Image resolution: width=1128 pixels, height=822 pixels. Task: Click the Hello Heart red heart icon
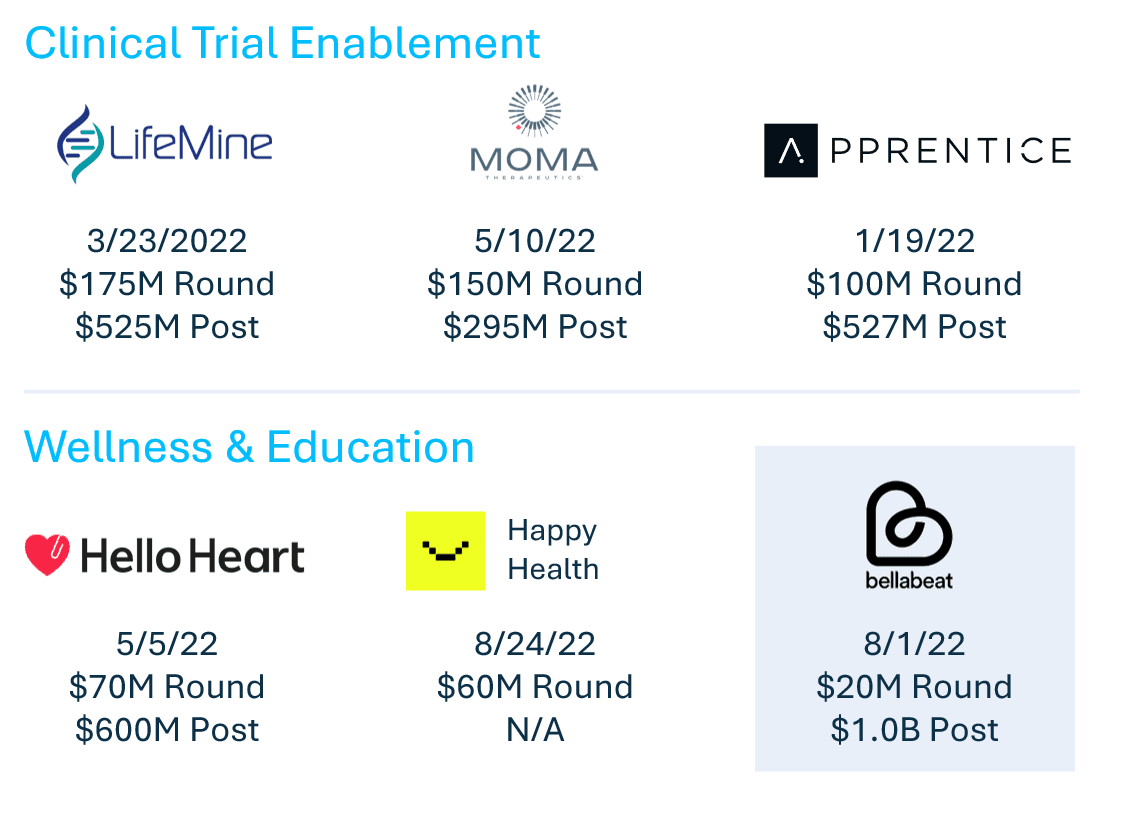tap(47, 554)
